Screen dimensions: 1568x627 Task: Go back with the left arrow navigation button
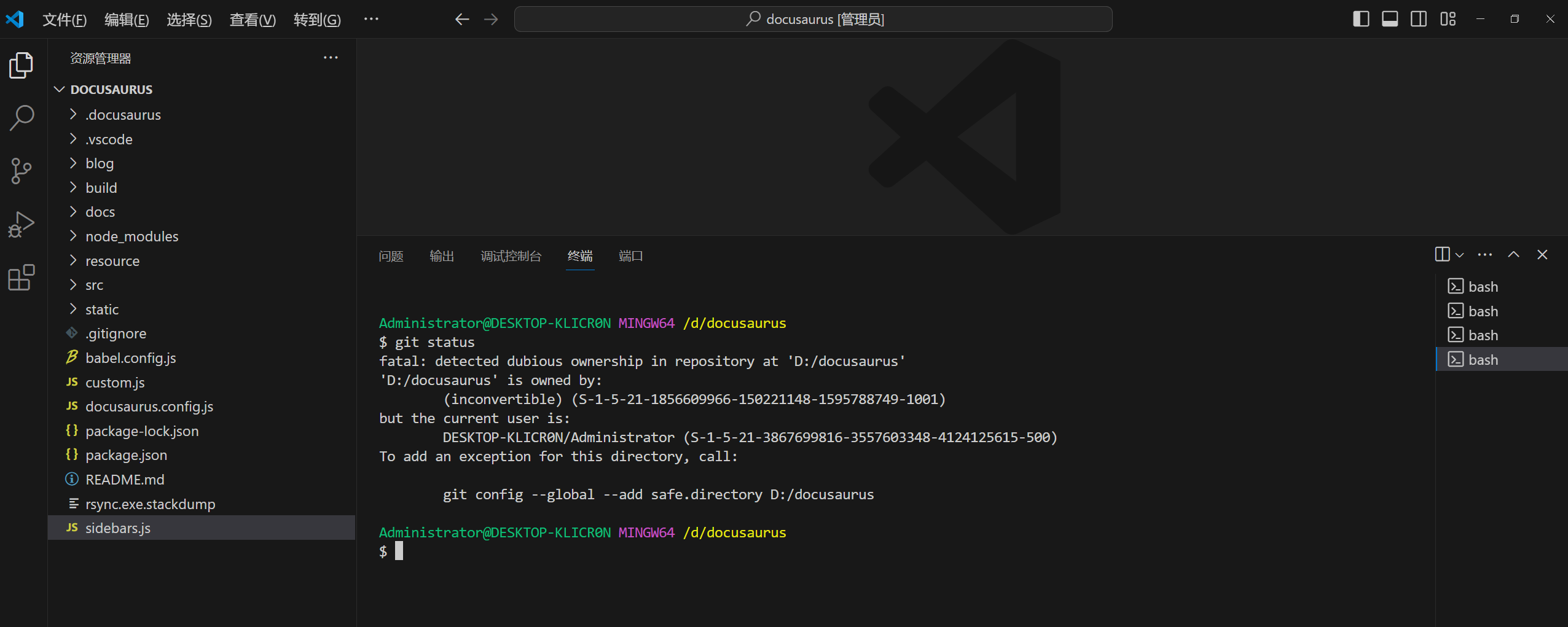[x=462, y=19]
